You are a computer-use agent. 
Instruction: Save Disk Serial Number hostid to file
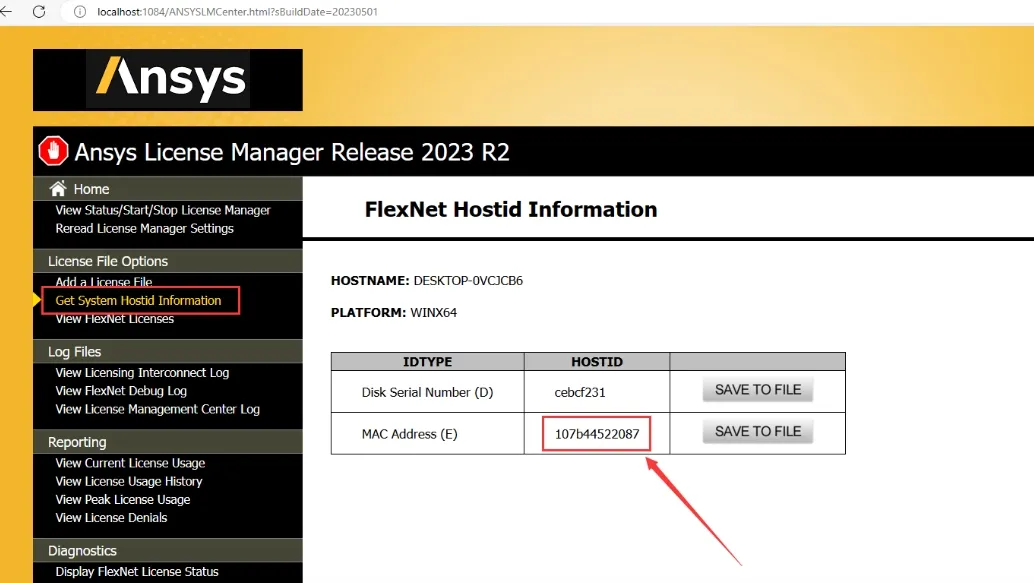tap(758, 390)
